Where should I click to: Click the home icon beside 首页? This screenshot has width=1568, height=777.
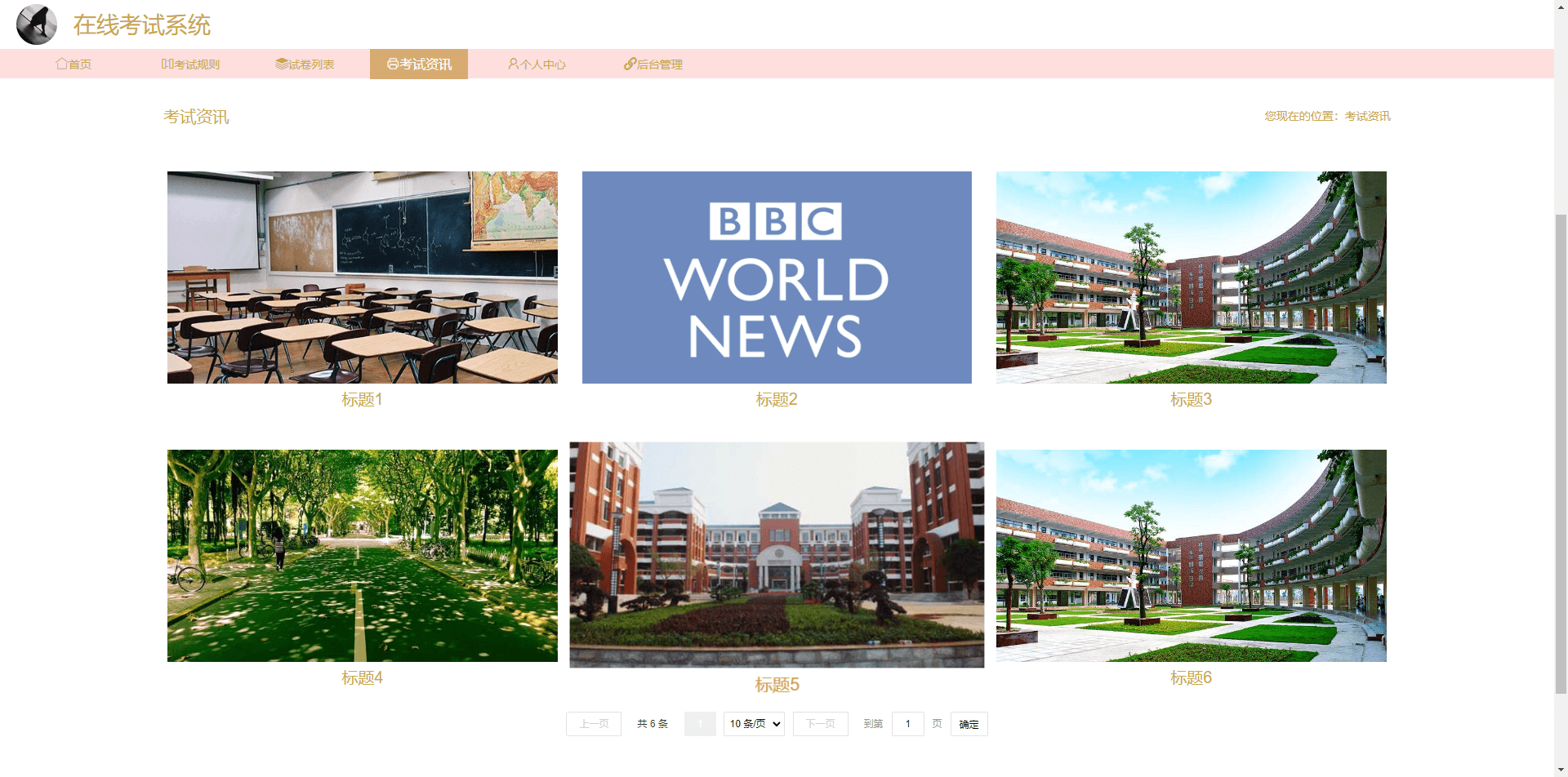point(61,64)
